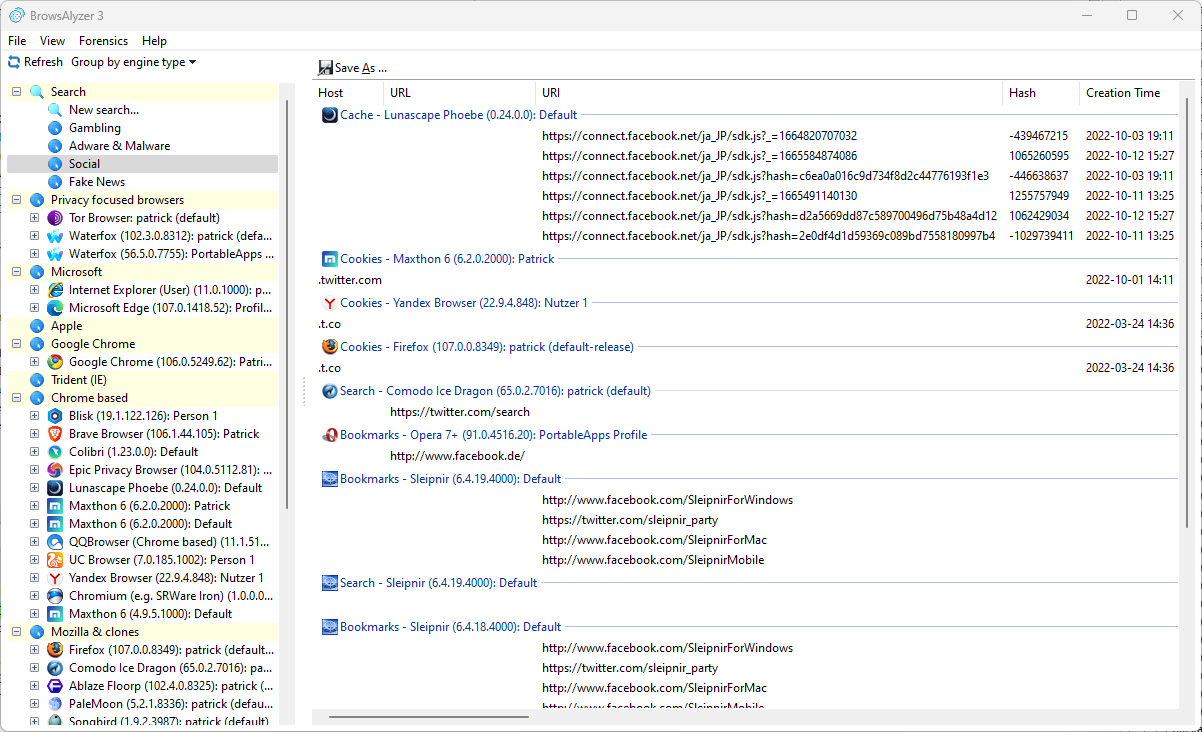Screen dimensions: 1202x732
Task: Click the Maxthon icon beside Cookies - Maxthon 6
Action: click(329, 259)
